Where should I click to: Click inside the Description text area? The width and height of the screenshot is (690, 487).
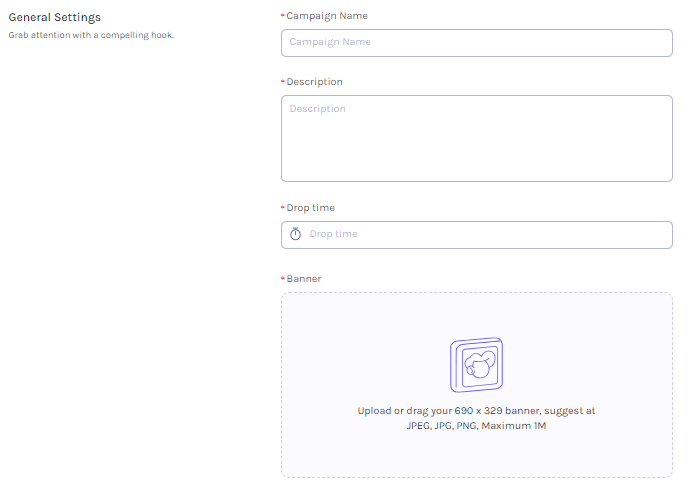(x=477, y=138)
